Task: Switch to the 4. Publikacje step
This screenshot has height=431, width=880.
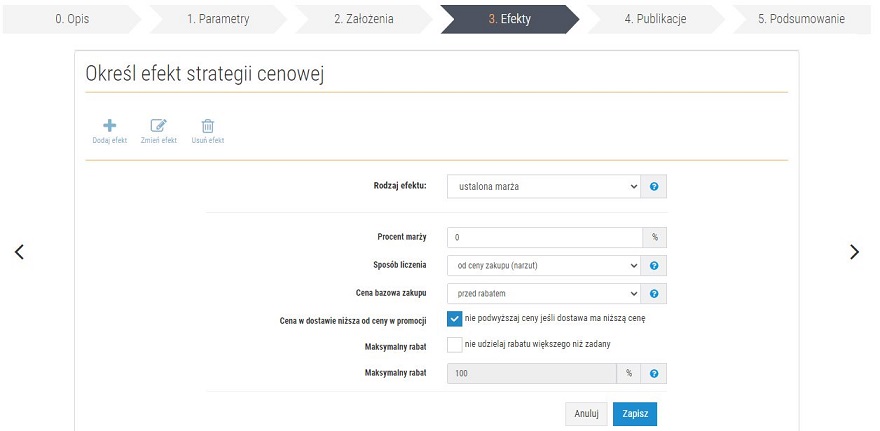Action: tap(656, 19)
